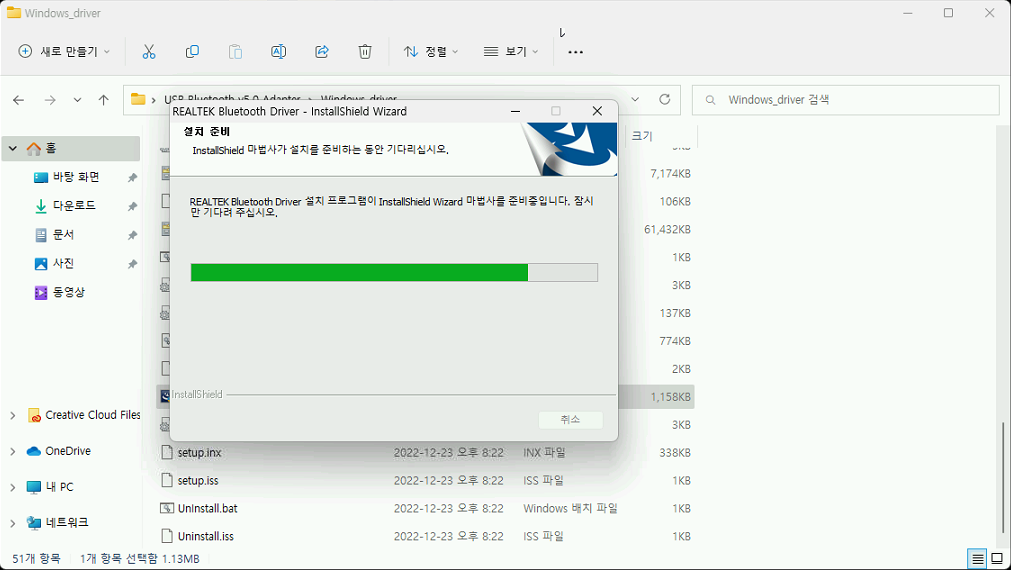Click the 7,174KB size cell

point(671,173)
